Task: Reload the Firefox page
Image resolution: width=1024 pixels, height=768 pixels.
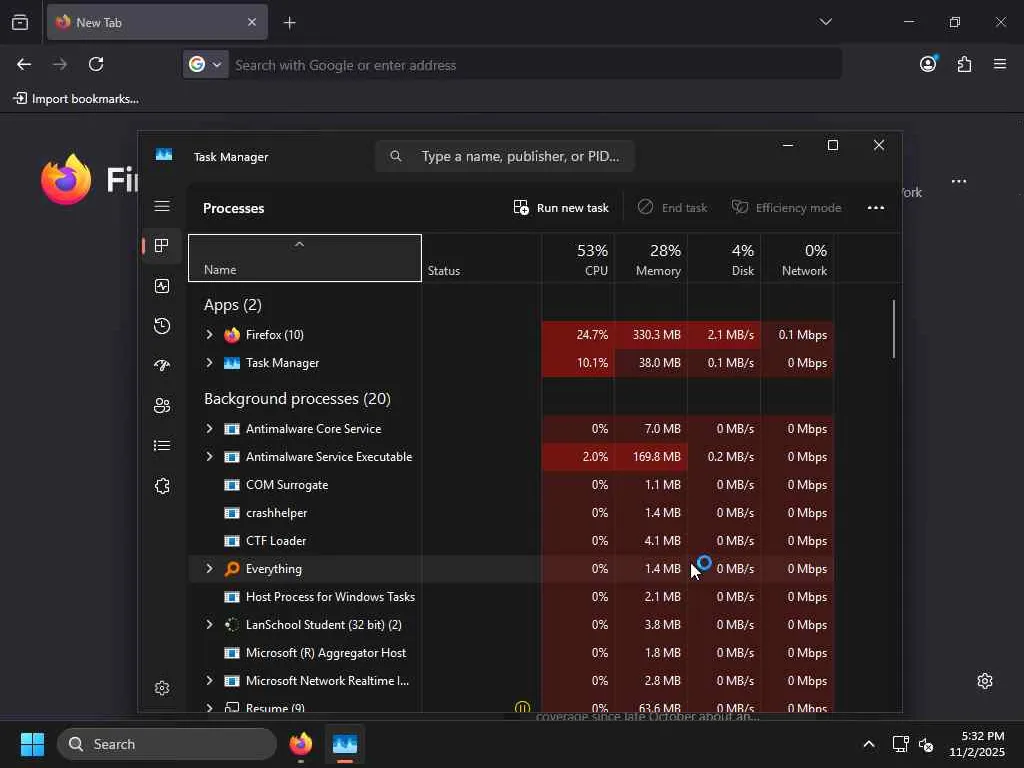Action: [x=96, y=64]
